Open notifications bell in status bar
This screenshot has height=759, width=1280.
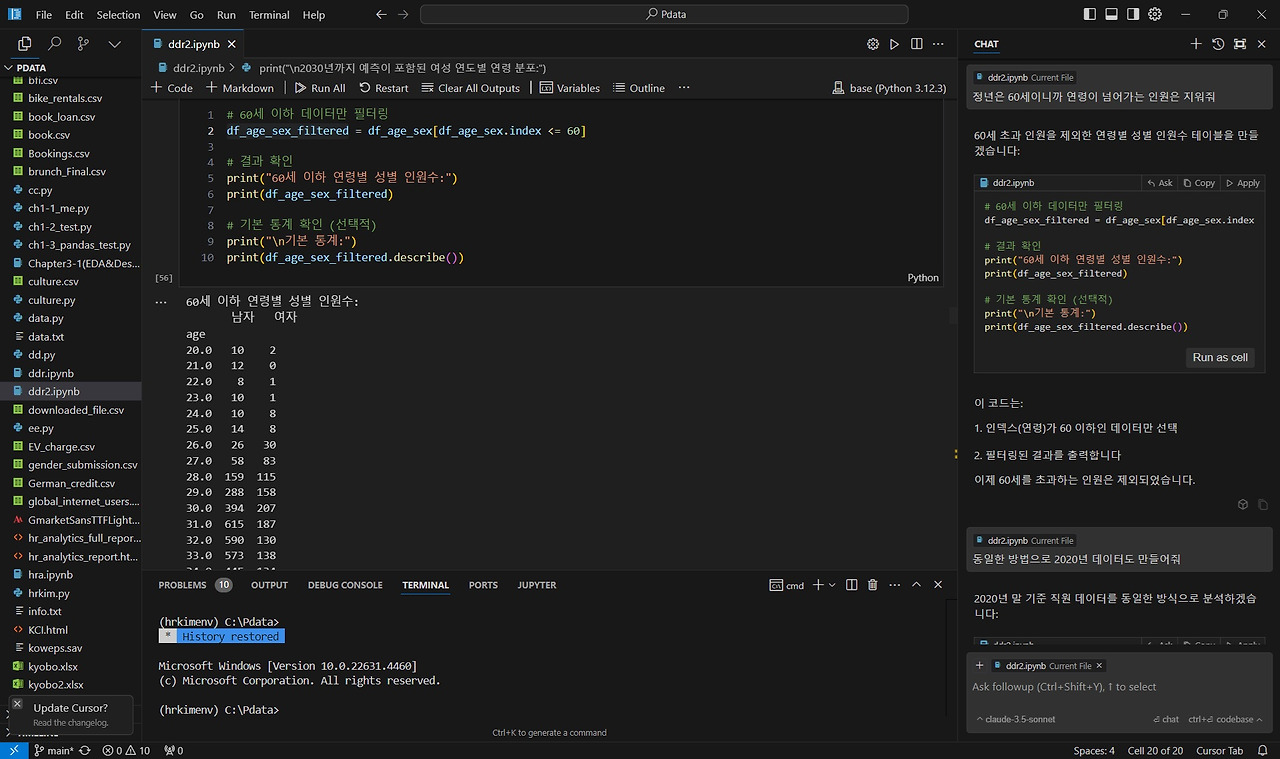1265,750
